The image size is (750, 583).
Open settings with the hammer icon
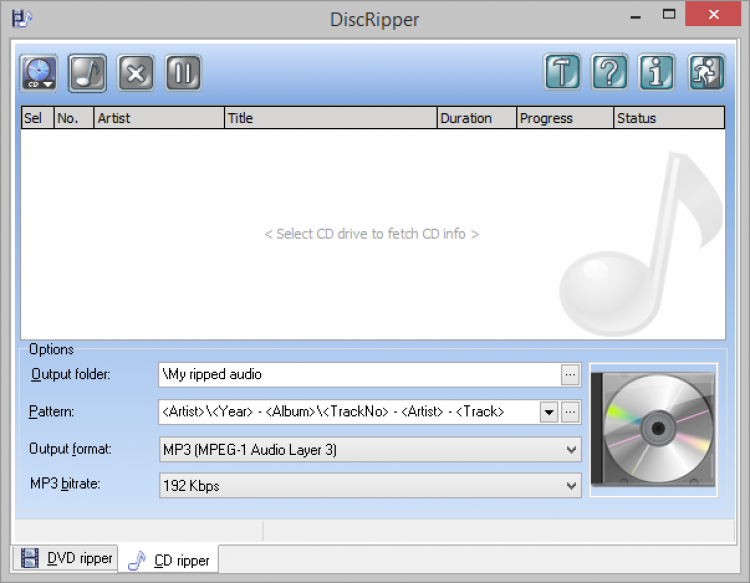pos(562,72)
